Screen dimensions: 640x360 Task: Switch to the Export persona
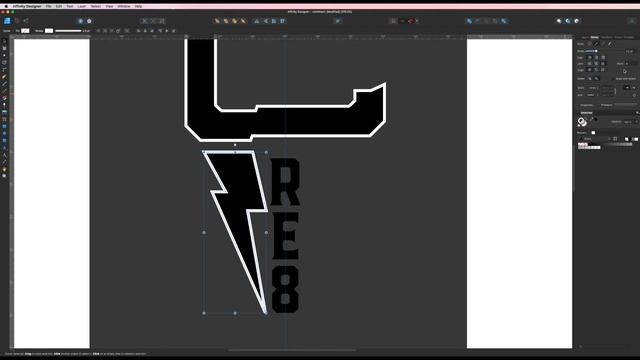26,21
